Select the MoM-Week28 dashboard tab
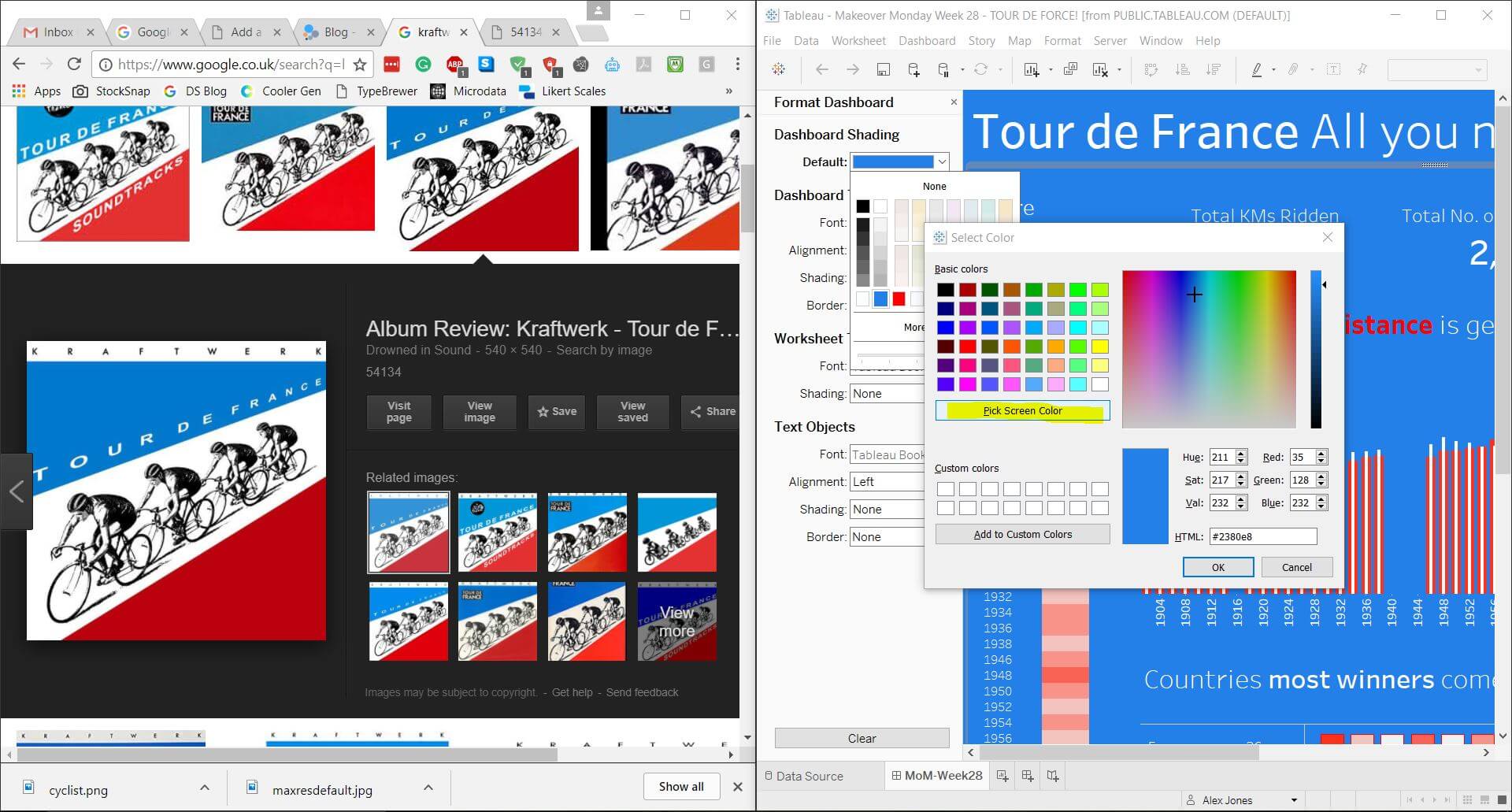Viewport: 1512px width, 812px height. pos(936,776)
